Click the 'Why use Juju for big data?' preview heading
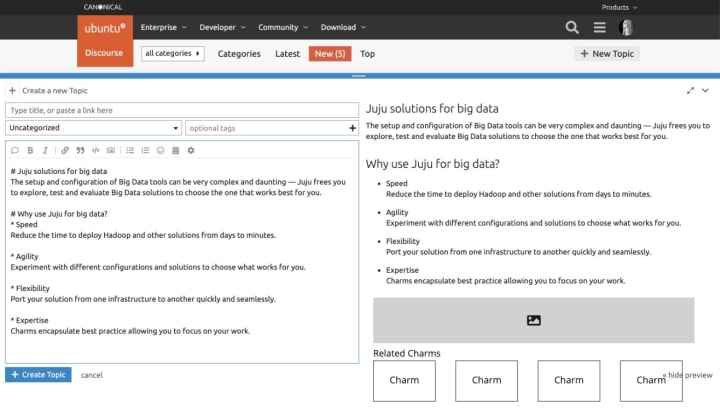The image size is (720, 414). (x=432, y=164)
